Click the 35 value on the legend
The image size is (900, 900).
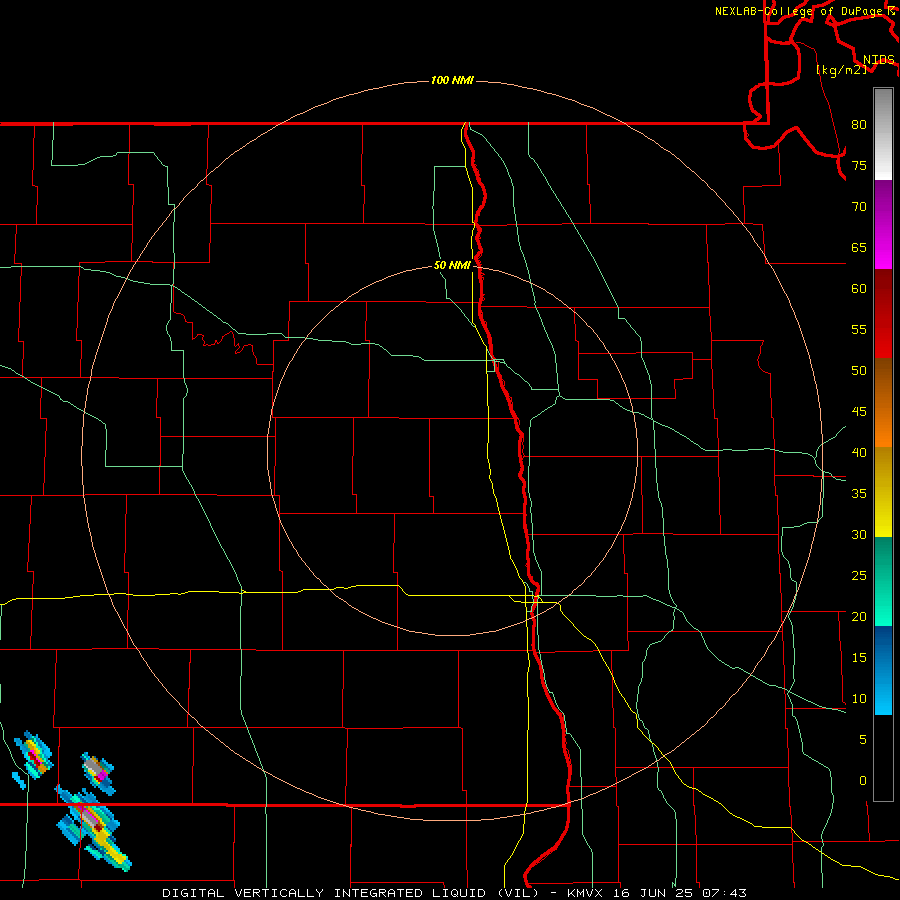(x=859, y=494)
